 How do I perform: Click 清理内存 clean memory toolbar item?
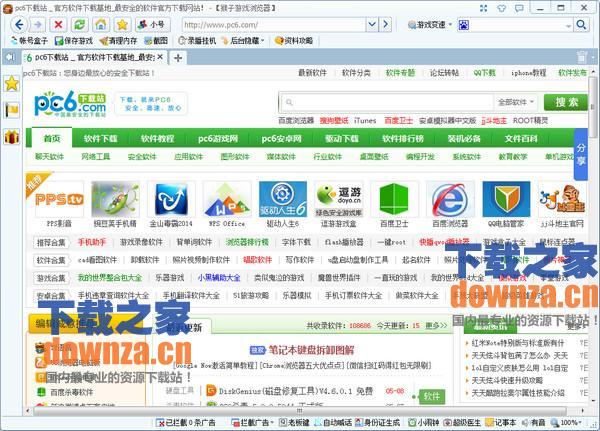click(118, 41)
